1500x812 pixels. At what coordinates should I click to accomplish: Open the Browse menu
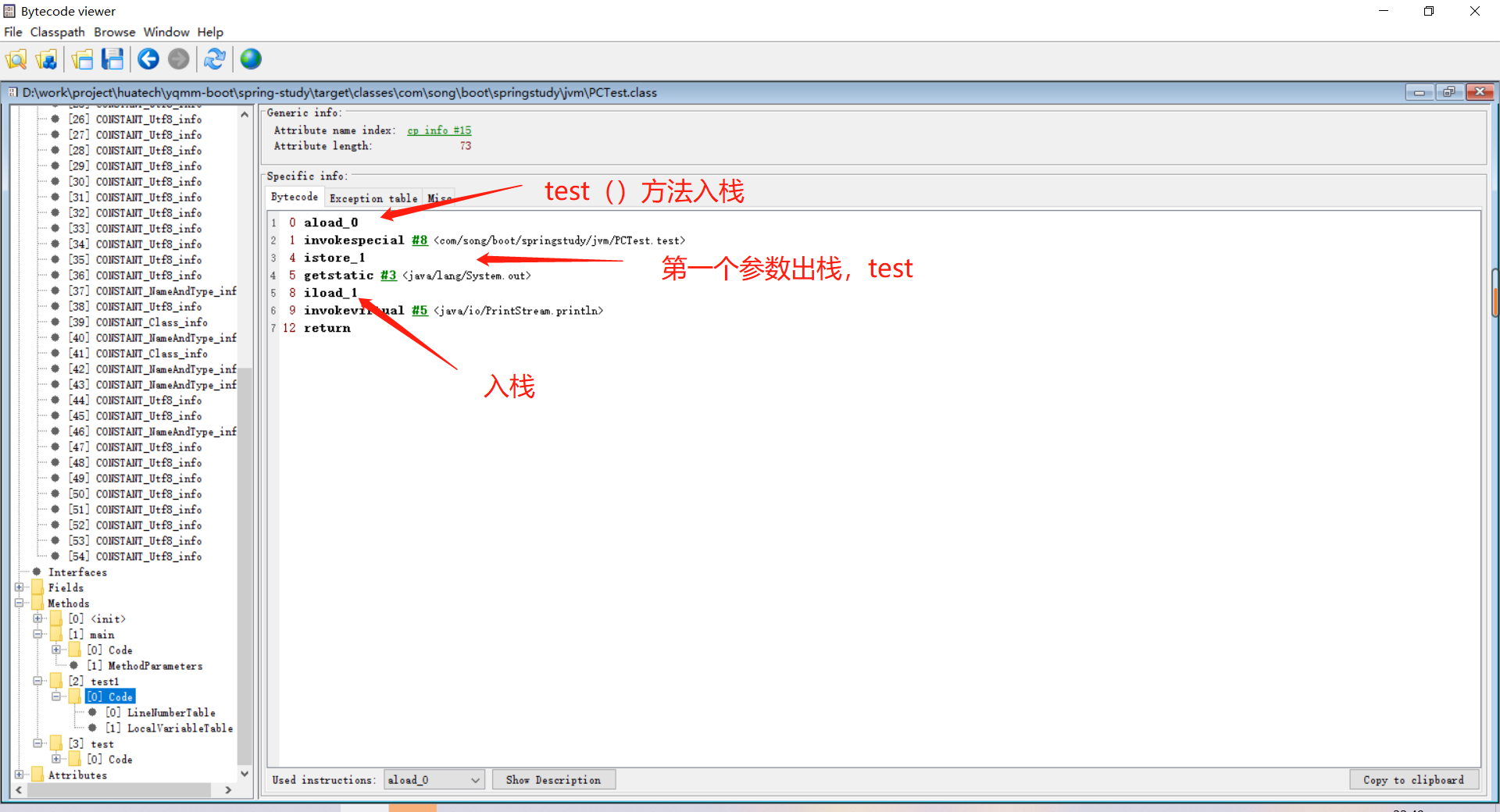click(114, 32)
